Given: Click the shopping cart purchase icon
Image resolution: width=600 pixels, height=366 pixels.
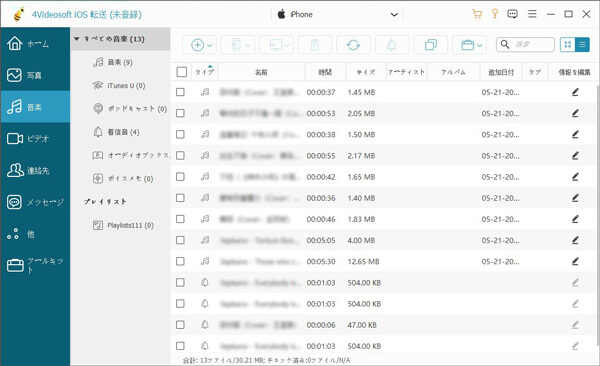Looking at the screenshot, I should 477,14.
